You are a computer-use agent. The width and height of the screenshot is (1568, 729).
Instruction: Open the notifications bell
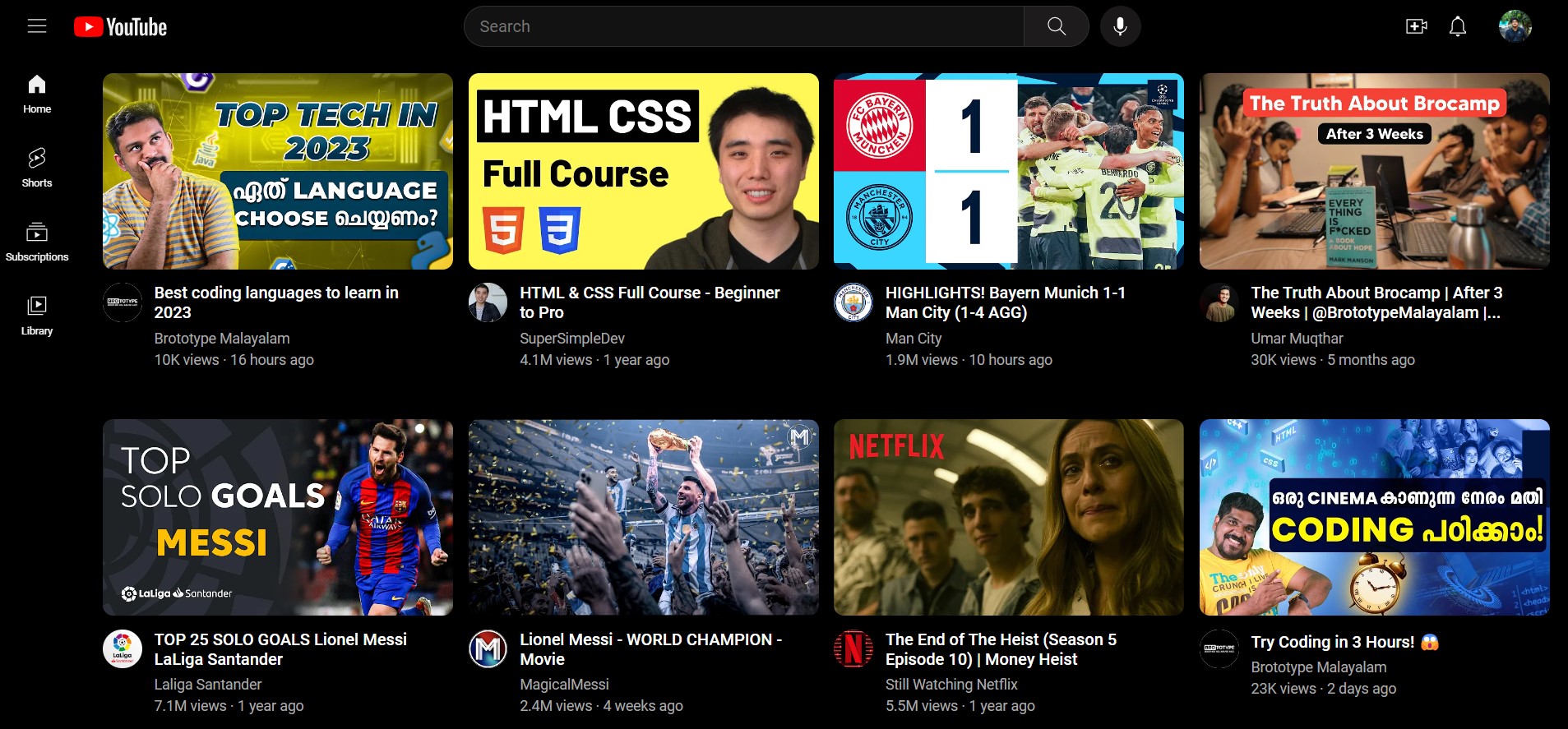click(1458, 26)
